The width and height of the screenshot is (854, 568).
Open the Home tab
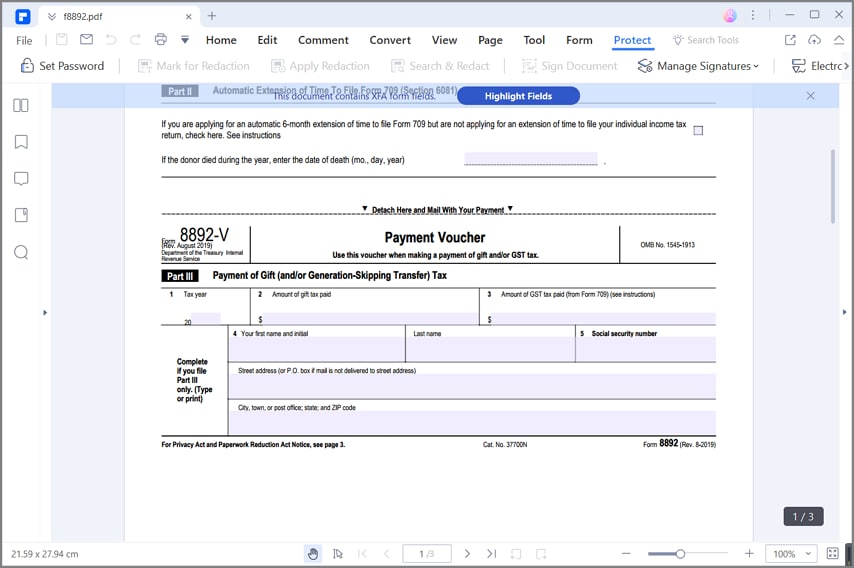(x=221, y=40)
